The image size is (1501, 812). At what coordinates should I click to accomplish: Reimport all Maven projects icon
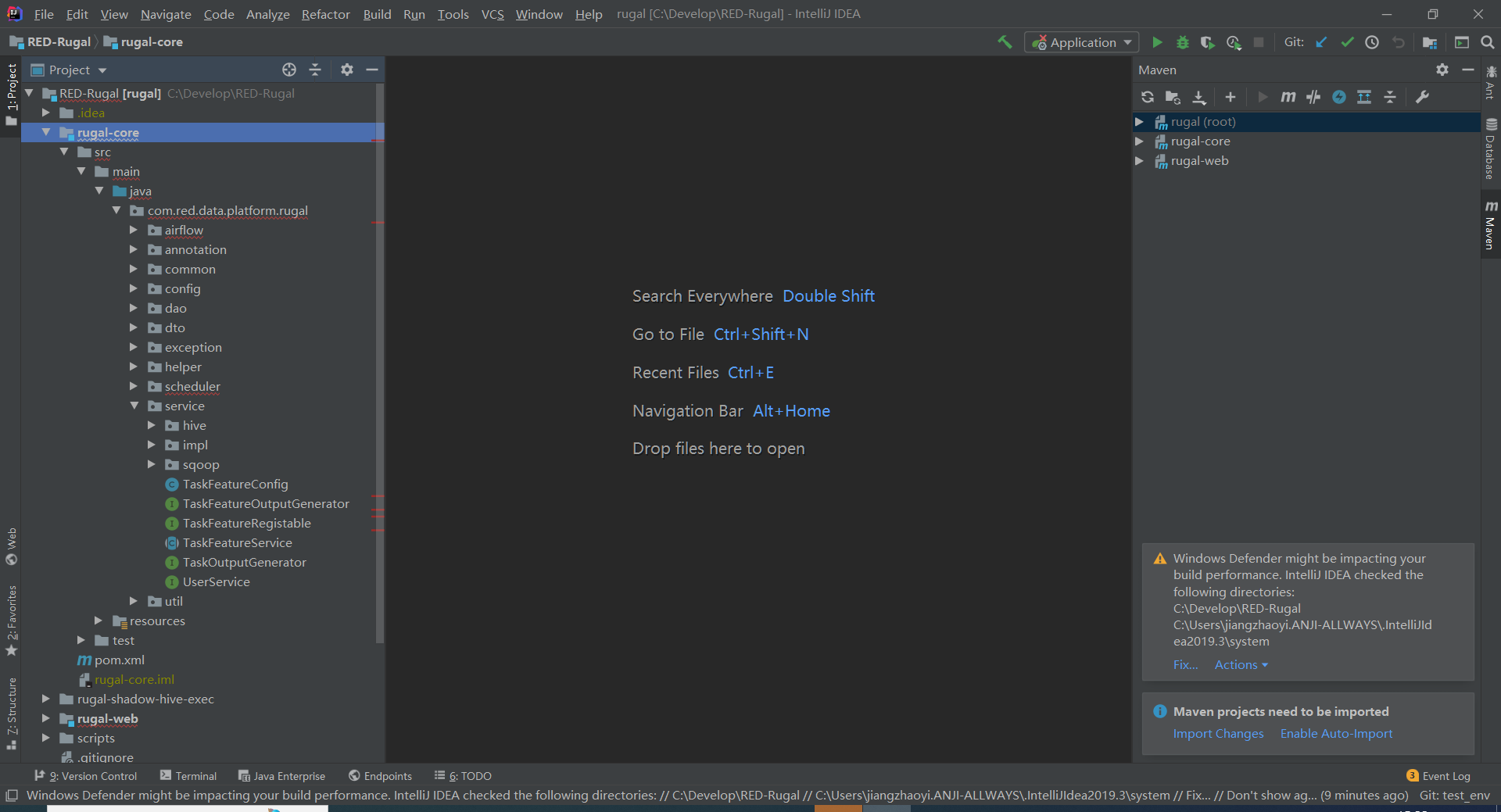1148,97
